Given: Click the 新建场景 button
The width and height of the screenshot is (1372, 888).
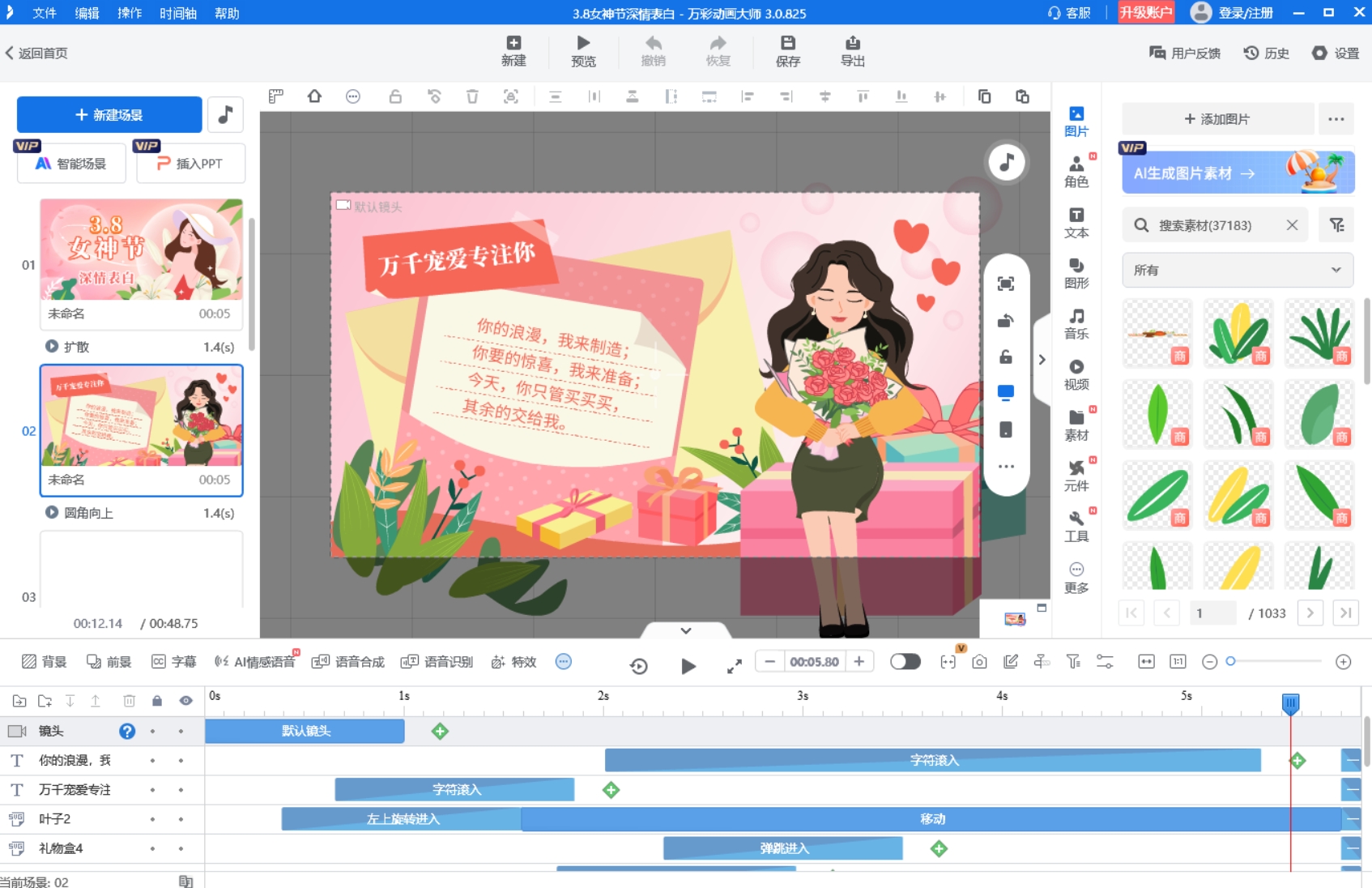Looking at the screenshot, I should click(x=109, y=114).
